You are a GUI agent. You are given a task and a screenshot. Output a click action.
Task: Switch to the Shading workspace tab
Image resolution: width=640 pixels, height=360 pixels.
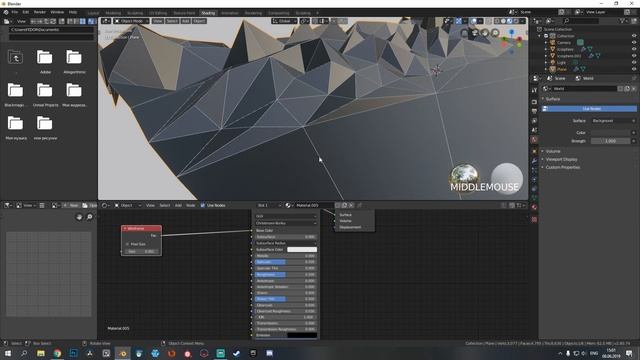[x=208, y=13]
